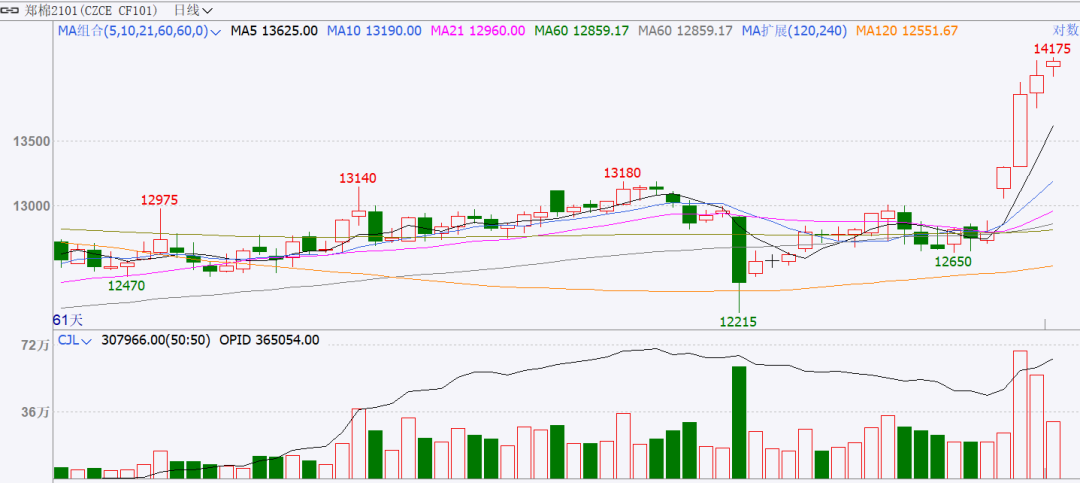Click the 14175 high price marker
Screen dimensions: 1080x483
pos(1052,49)
